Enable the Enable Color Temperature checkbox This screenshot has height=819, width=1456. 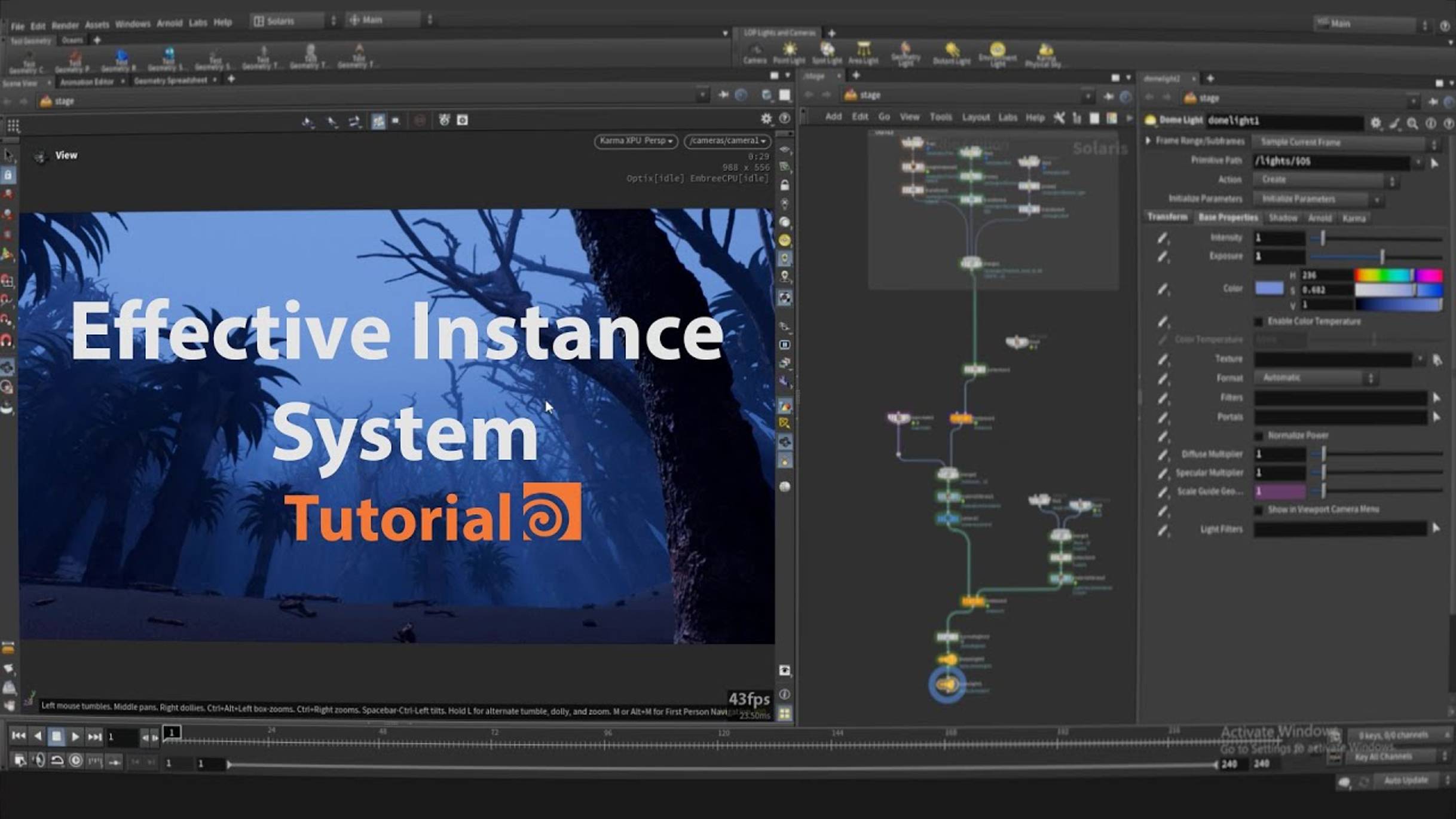tap(1258, 321)
